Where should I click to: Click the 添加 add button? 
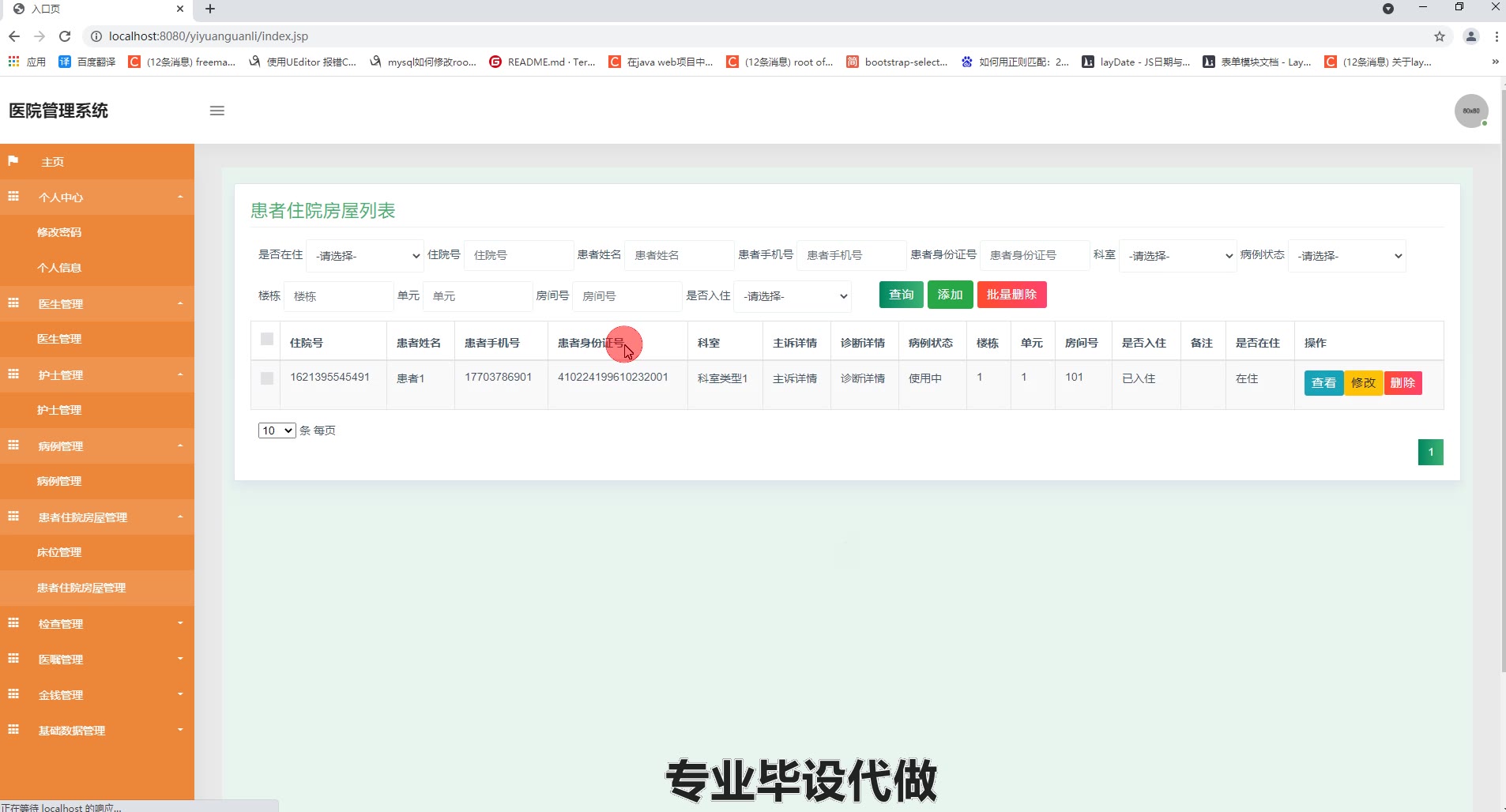click(x=950, y=295)
